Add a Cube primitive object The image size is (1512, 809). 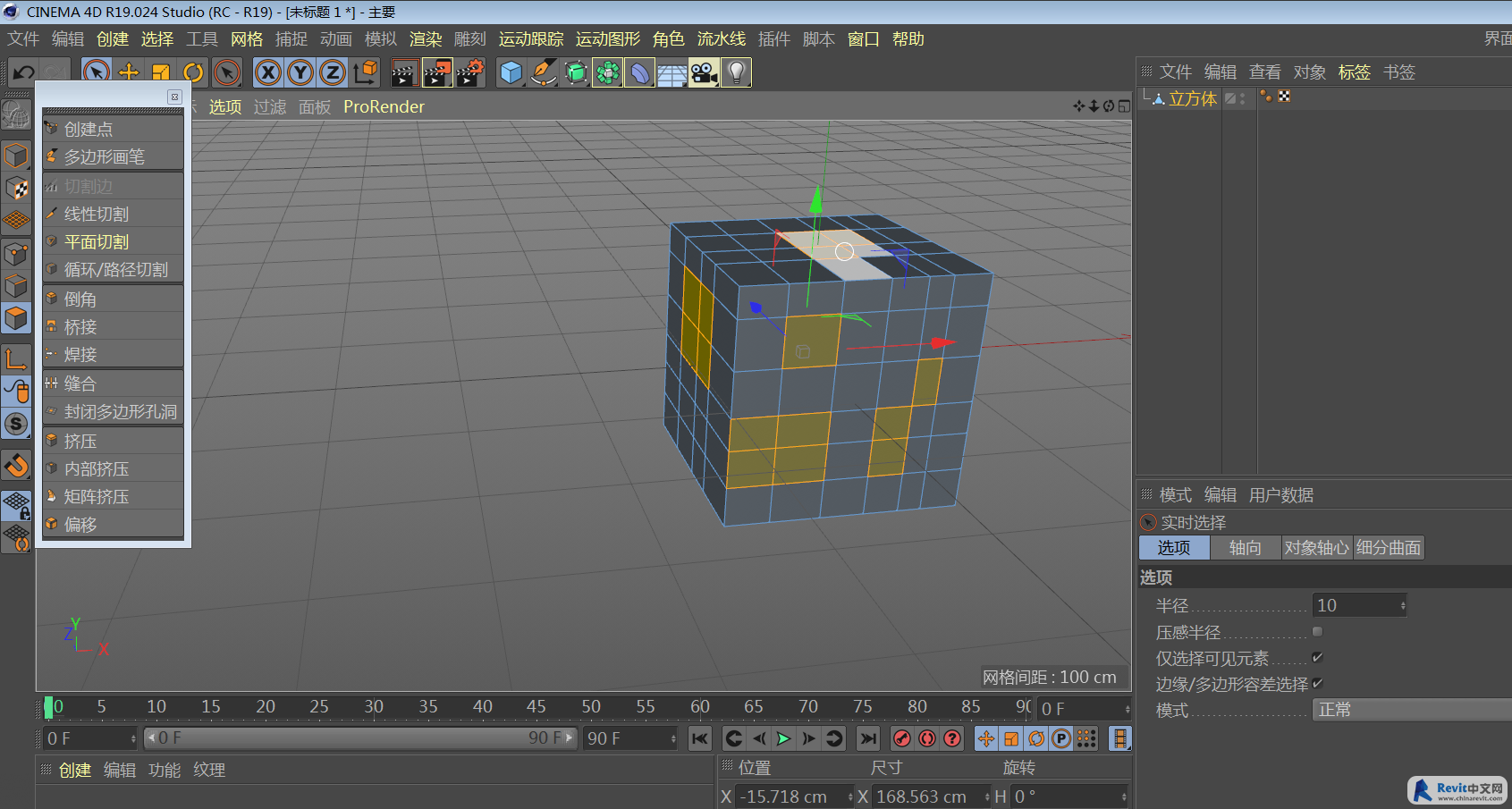(511, 72)
